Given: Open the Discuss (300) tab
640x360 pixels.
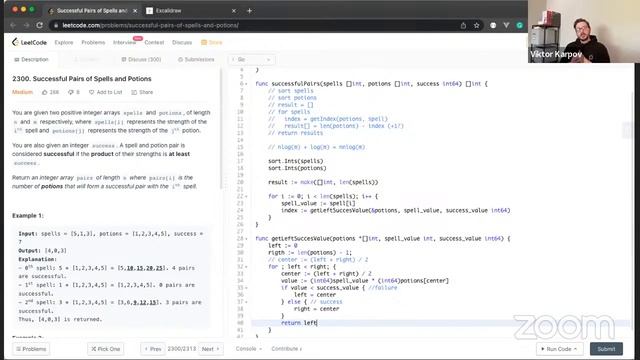Looking at the screenshot, I should 141,60.
